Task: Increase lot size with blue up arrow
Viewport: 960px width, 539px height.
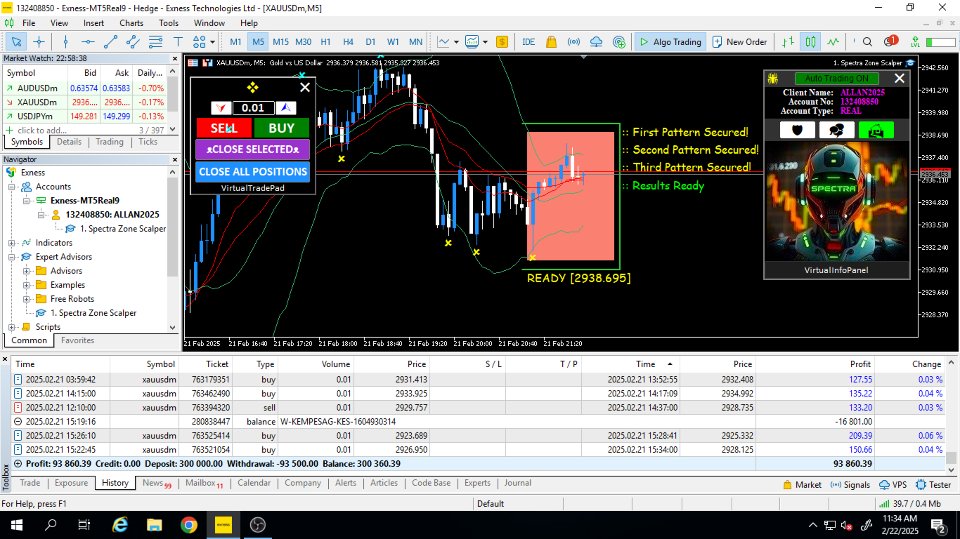Action: (x=285, y=108)
